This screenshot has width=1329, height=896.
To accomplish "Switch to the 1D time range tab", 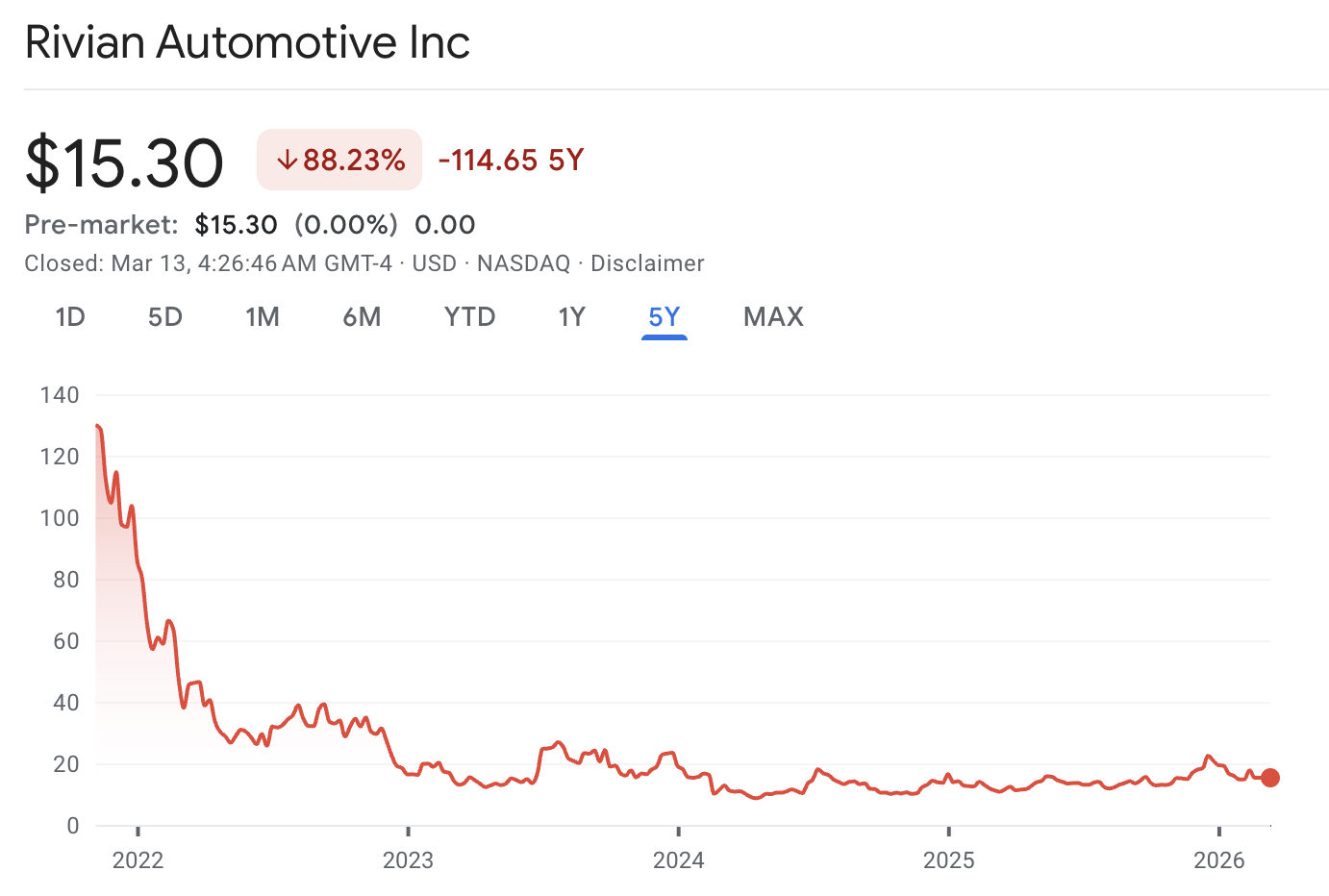I will (70, 317).
